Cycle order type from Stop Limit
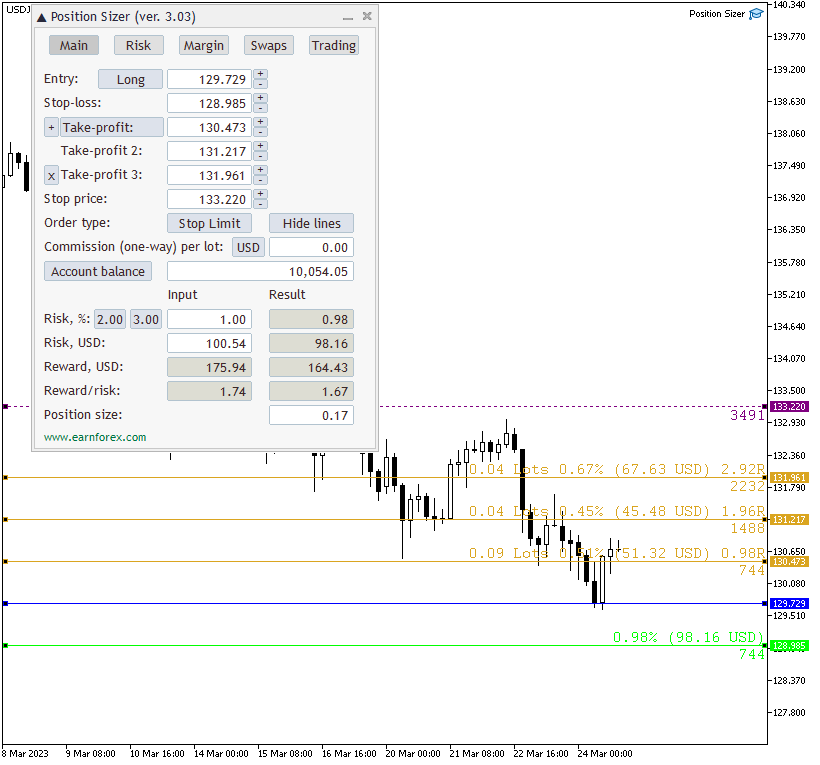This screenshot has height=765, width=820. pos(209,223)
